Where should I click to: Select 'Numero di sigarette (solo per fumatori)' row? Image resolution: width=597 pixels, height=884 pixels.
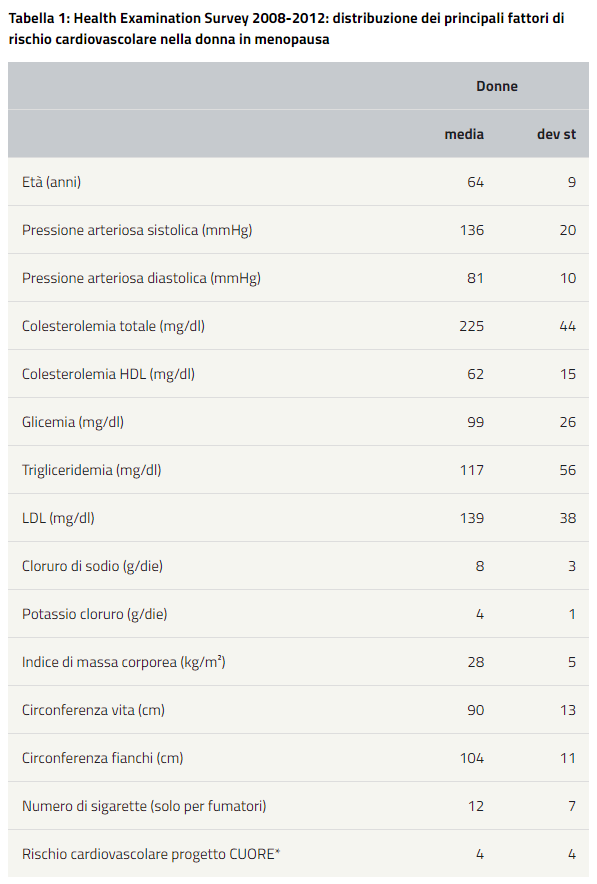[x=298, y=806]
